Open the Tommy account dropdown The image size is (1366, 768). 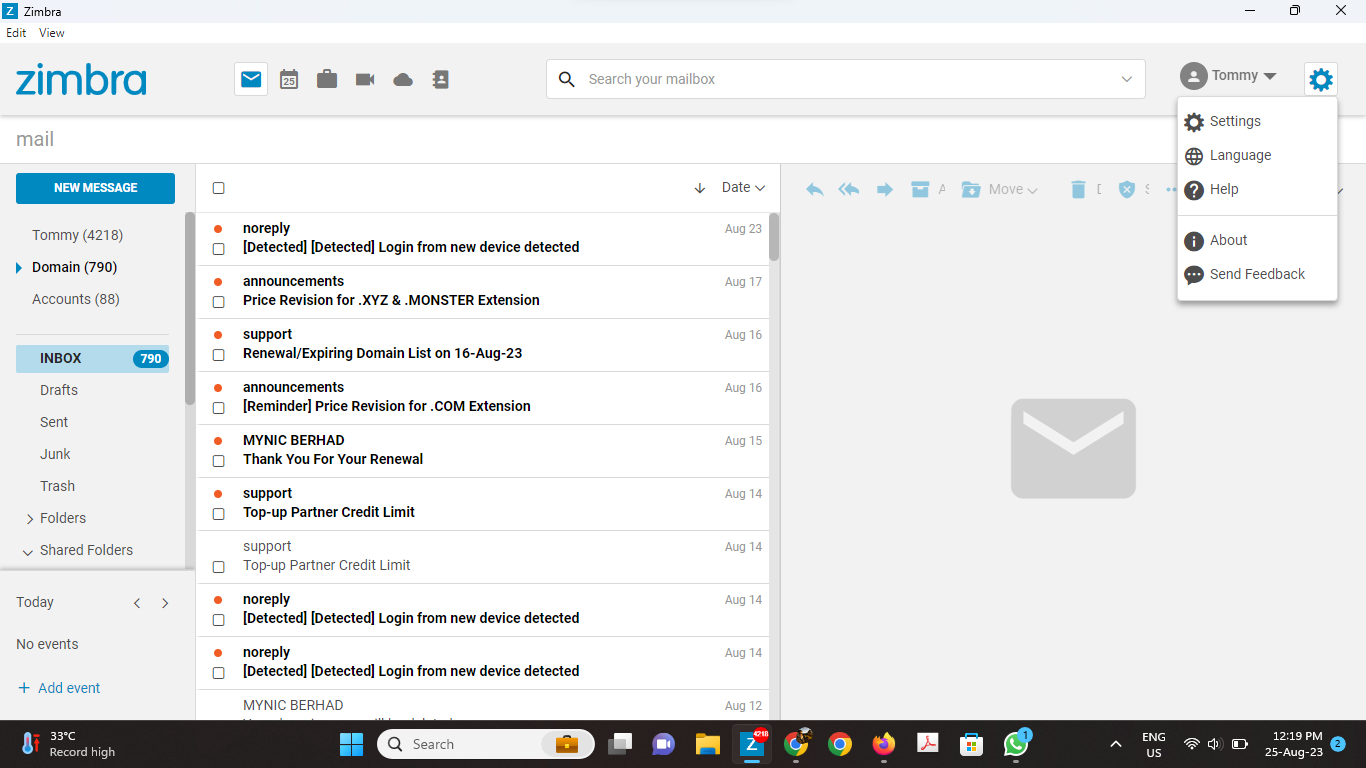coord(1230,75)
